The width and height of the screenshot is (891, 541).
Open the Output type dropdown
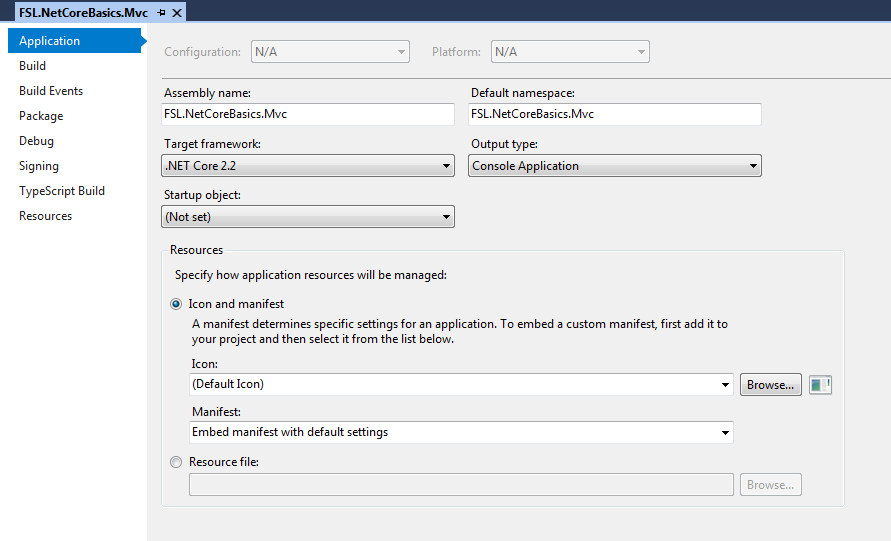pyautogui.click(x=614, y=166)
